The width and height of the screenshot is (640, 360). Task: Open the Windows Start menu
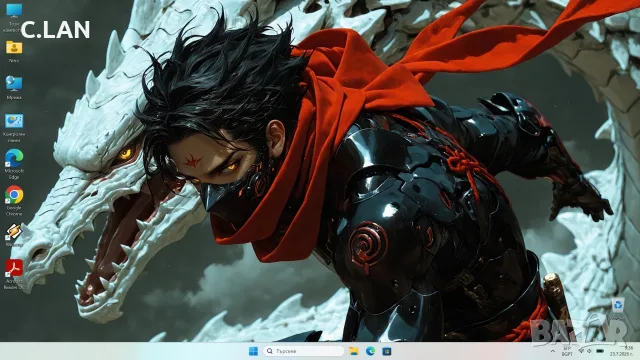click(x=253, y=351)
